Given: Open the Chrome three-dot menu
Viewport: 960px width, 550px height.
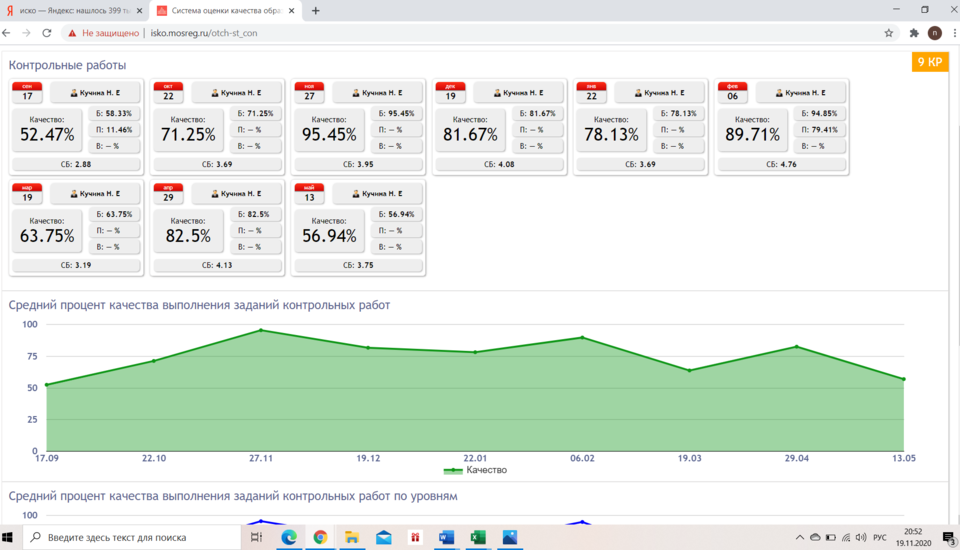Looking at the screenshot, I should [x=949, y=33].
